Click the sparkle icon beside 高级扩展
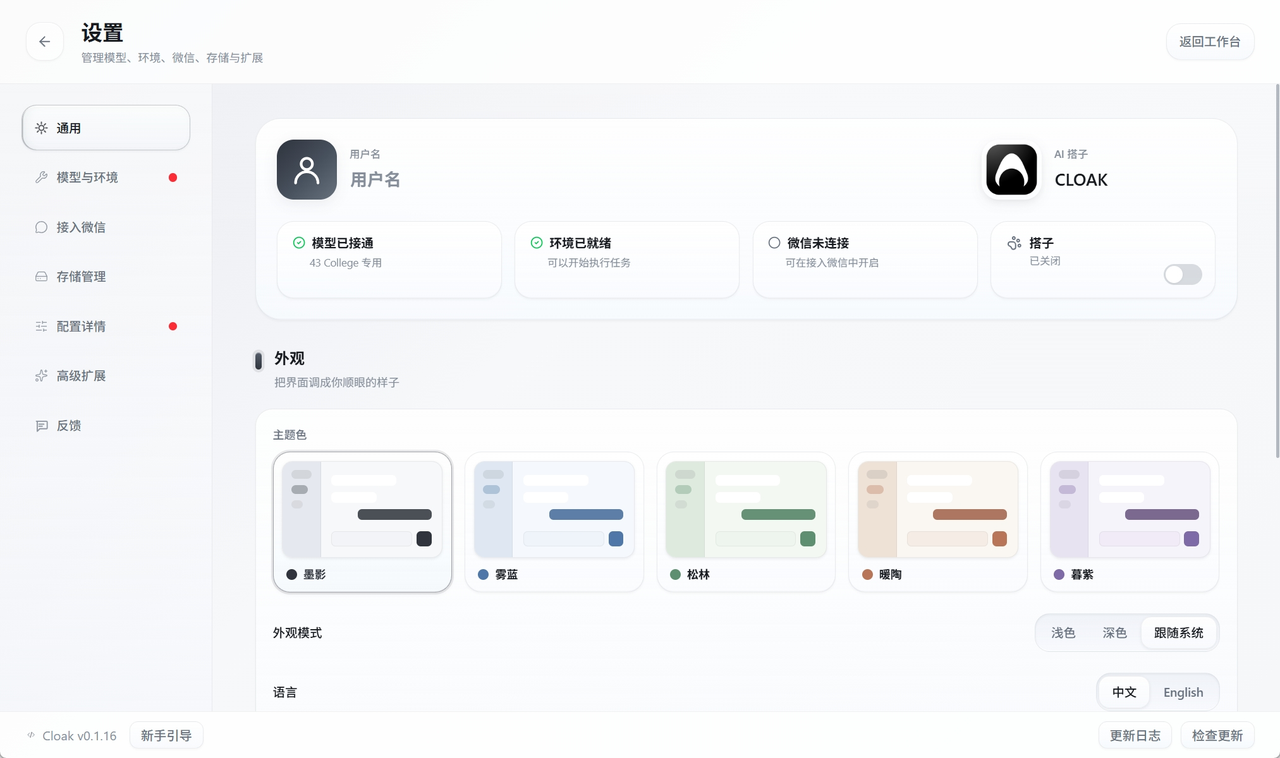 pyautogui.click(x=41, y=376)
